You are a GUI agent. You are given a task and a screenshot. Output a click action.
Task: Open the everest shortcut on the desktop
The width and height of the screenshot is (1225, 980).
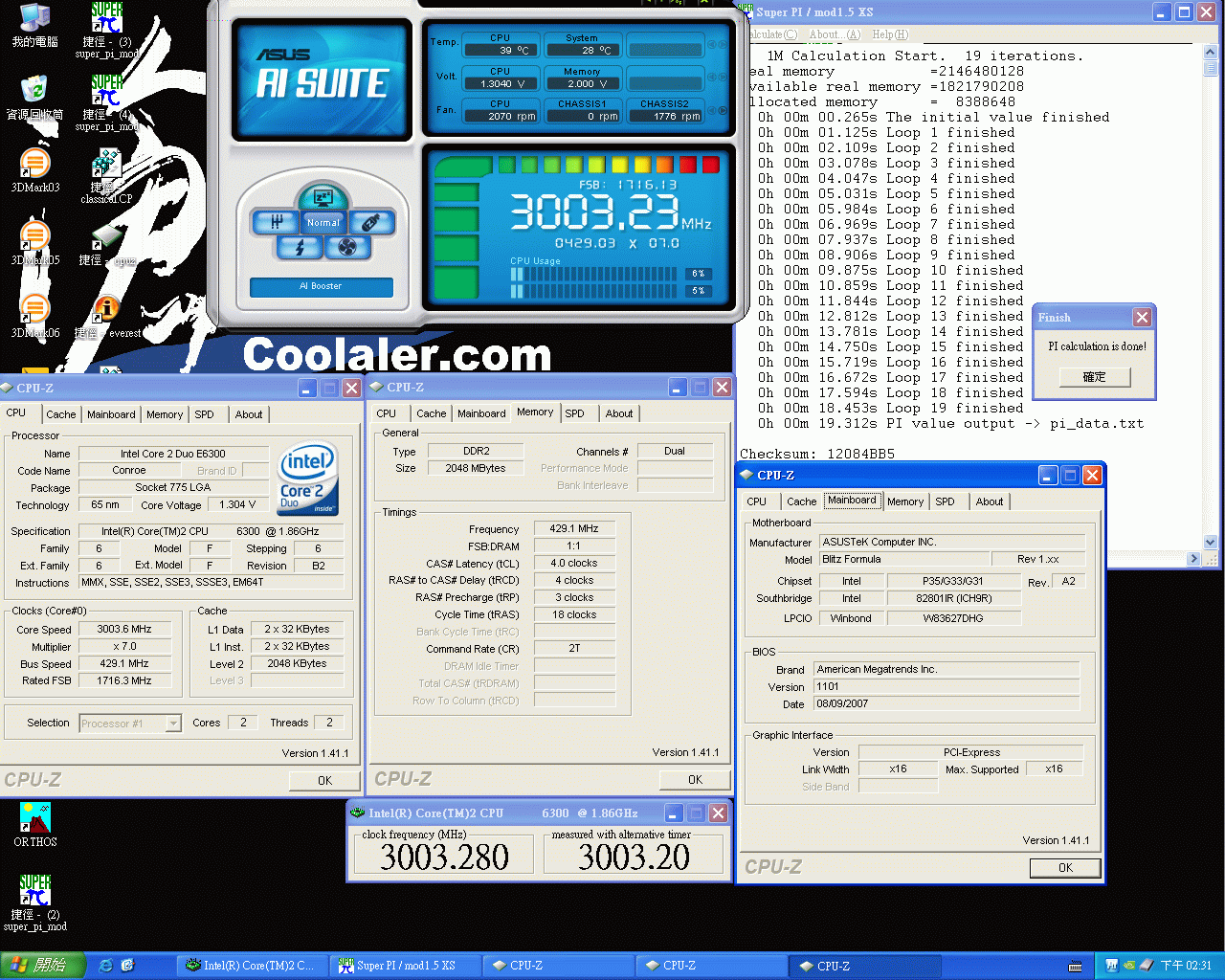tap(106, 316)
